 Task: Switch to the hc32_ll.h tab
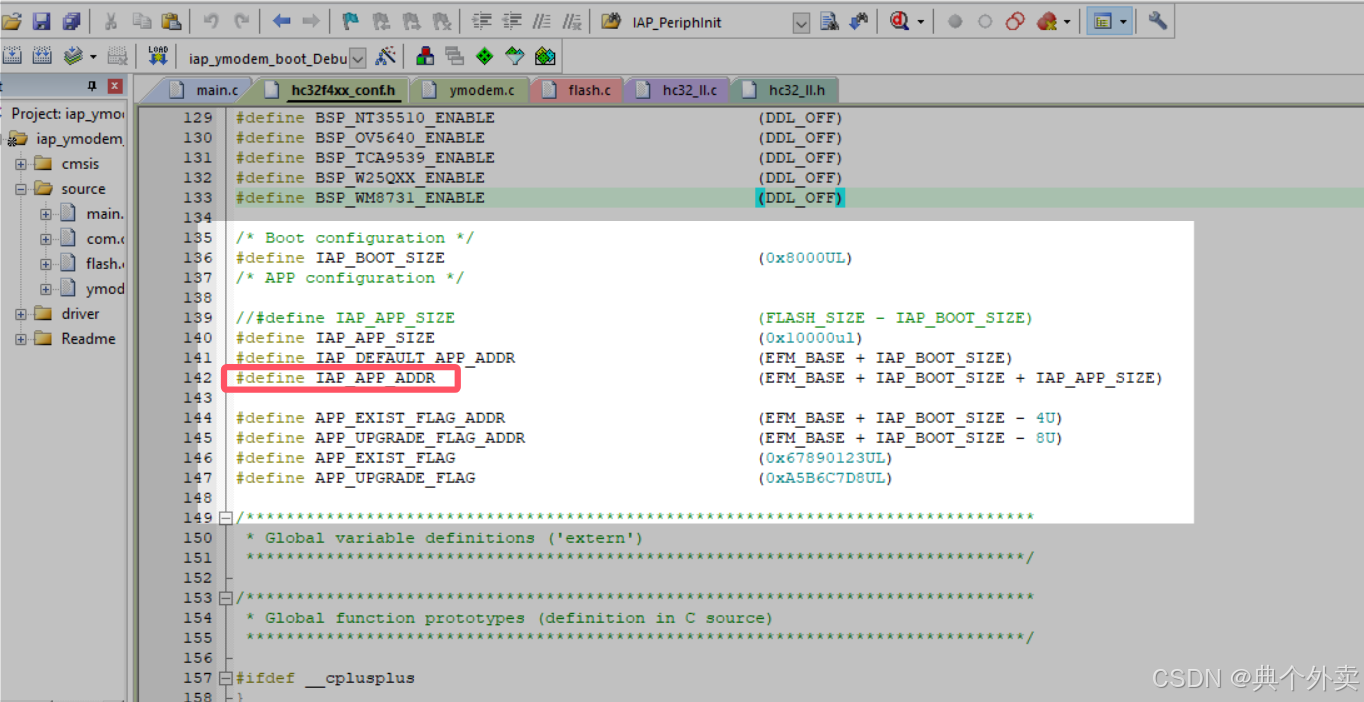[x=785, y=89]
